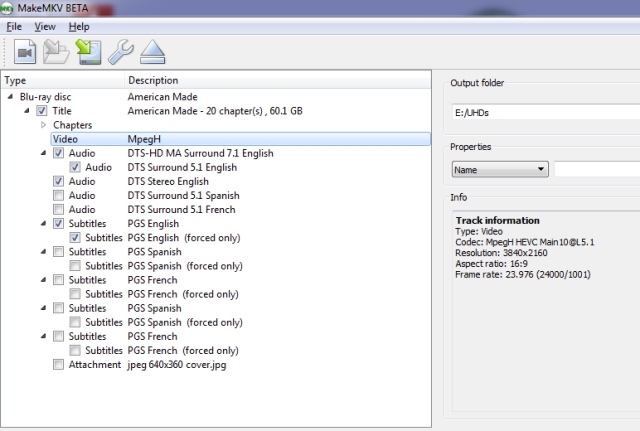This screenshot has height=431, width=640.
Task: Collapse the Title tree node
Action: coord(27,111)
